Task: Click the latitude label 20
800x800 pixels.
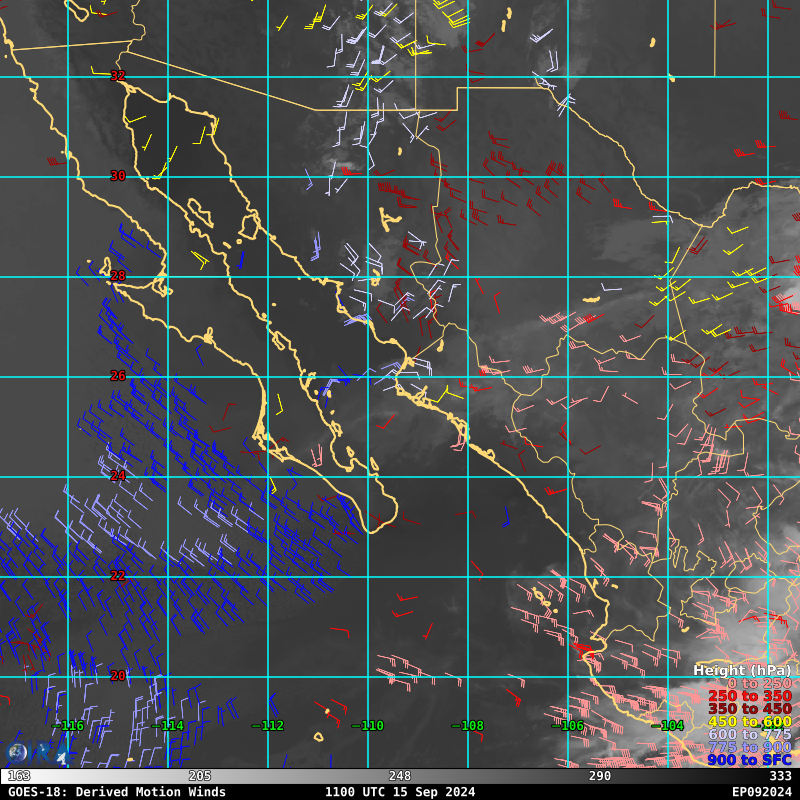Action: click(118, 676)
